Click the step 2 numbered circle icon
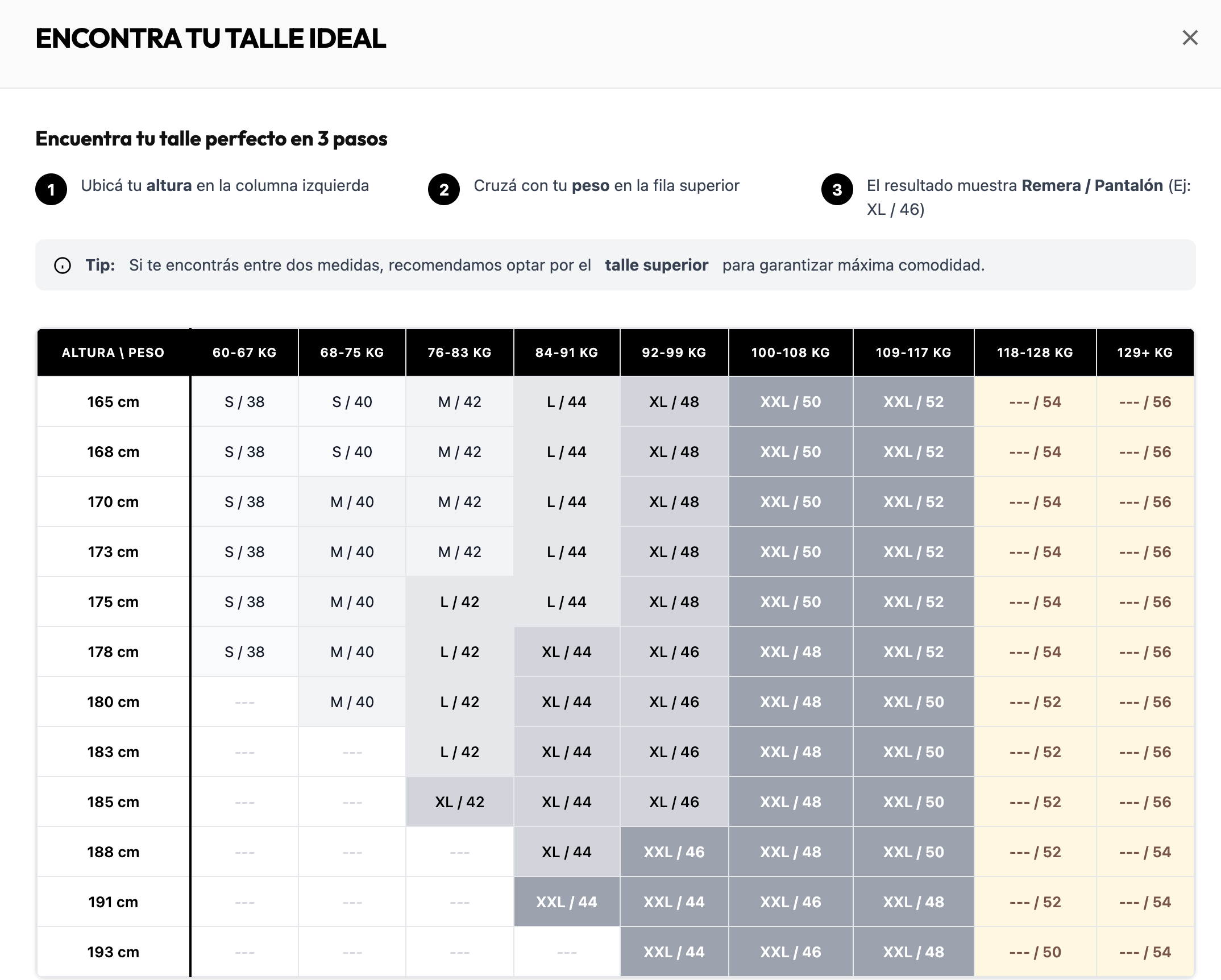 [x=444, y=189]
